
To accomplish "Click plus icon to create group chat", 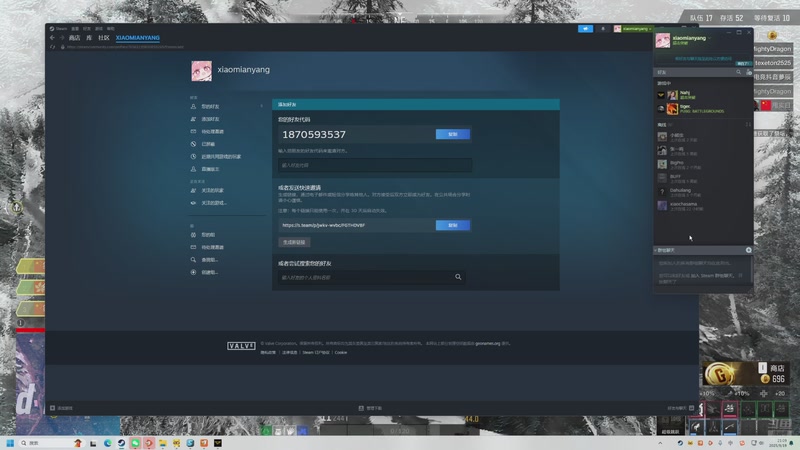I will pyautogui.click(x=748, y=250).
